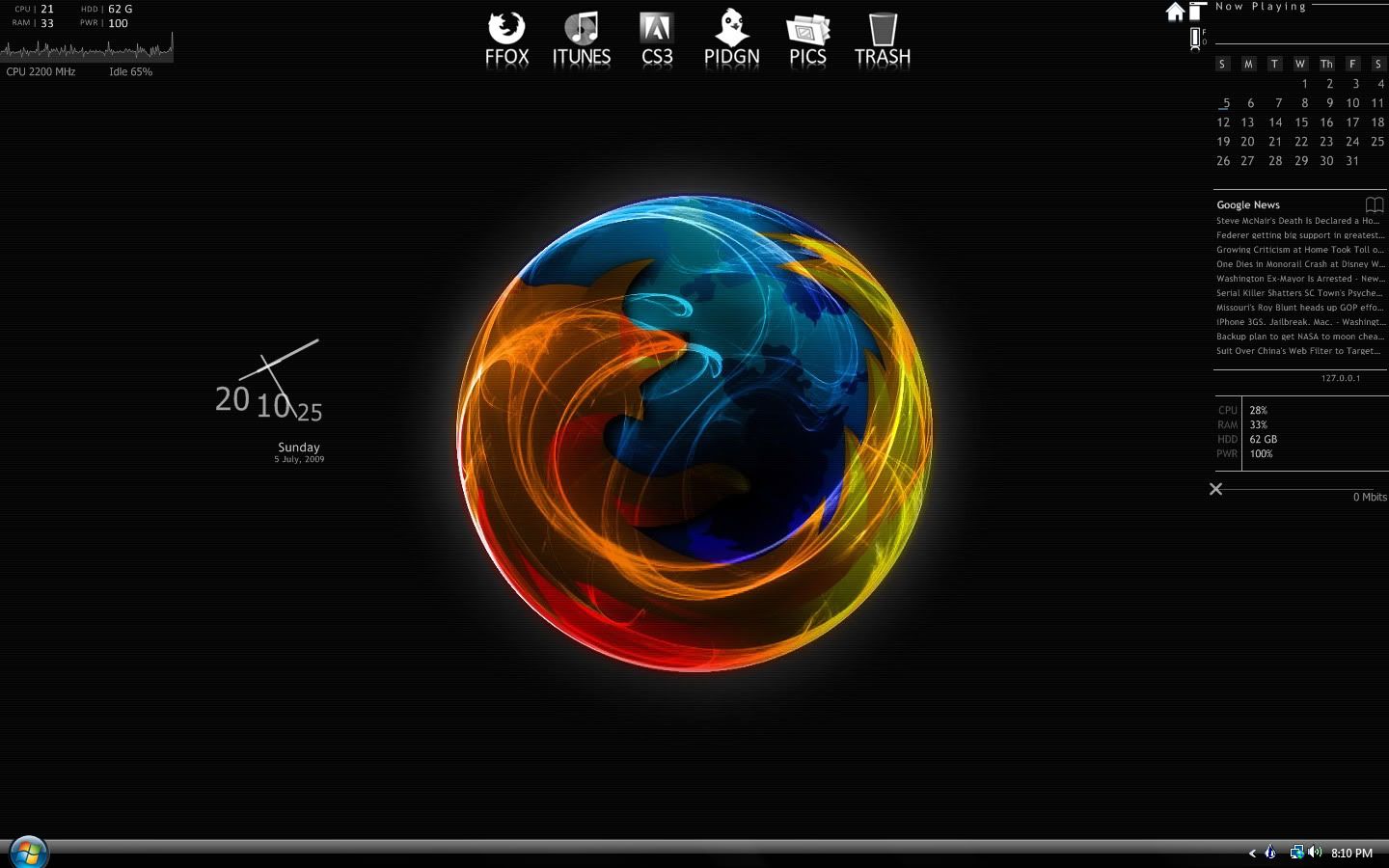Launch iTunes from the ITUNES dock icon
Viewport: 1389px width, 868px height.
582,39
